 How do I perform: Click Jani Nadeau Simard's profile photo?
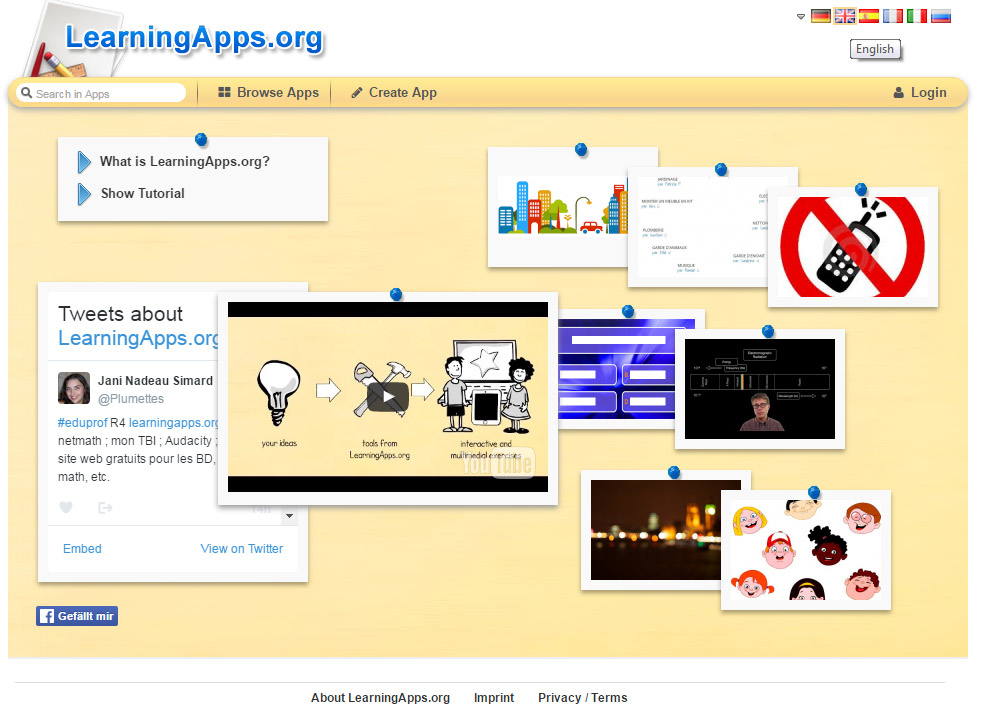point(74,388)
